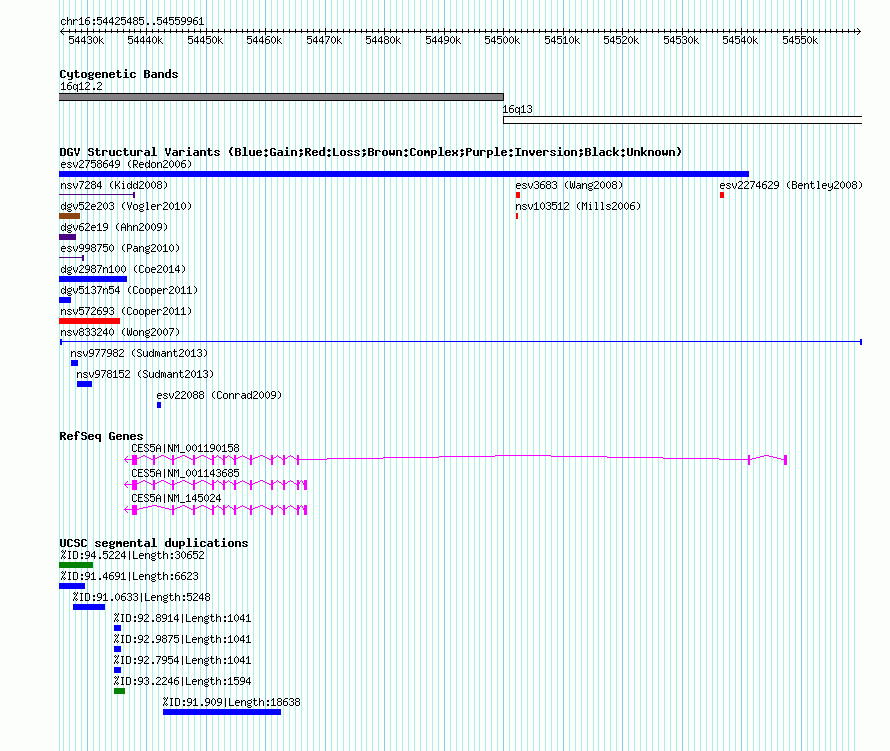Open dgv5137n54 (Cooper2011) label
This screenshot has height=751, width=890.
click(129, 290)
